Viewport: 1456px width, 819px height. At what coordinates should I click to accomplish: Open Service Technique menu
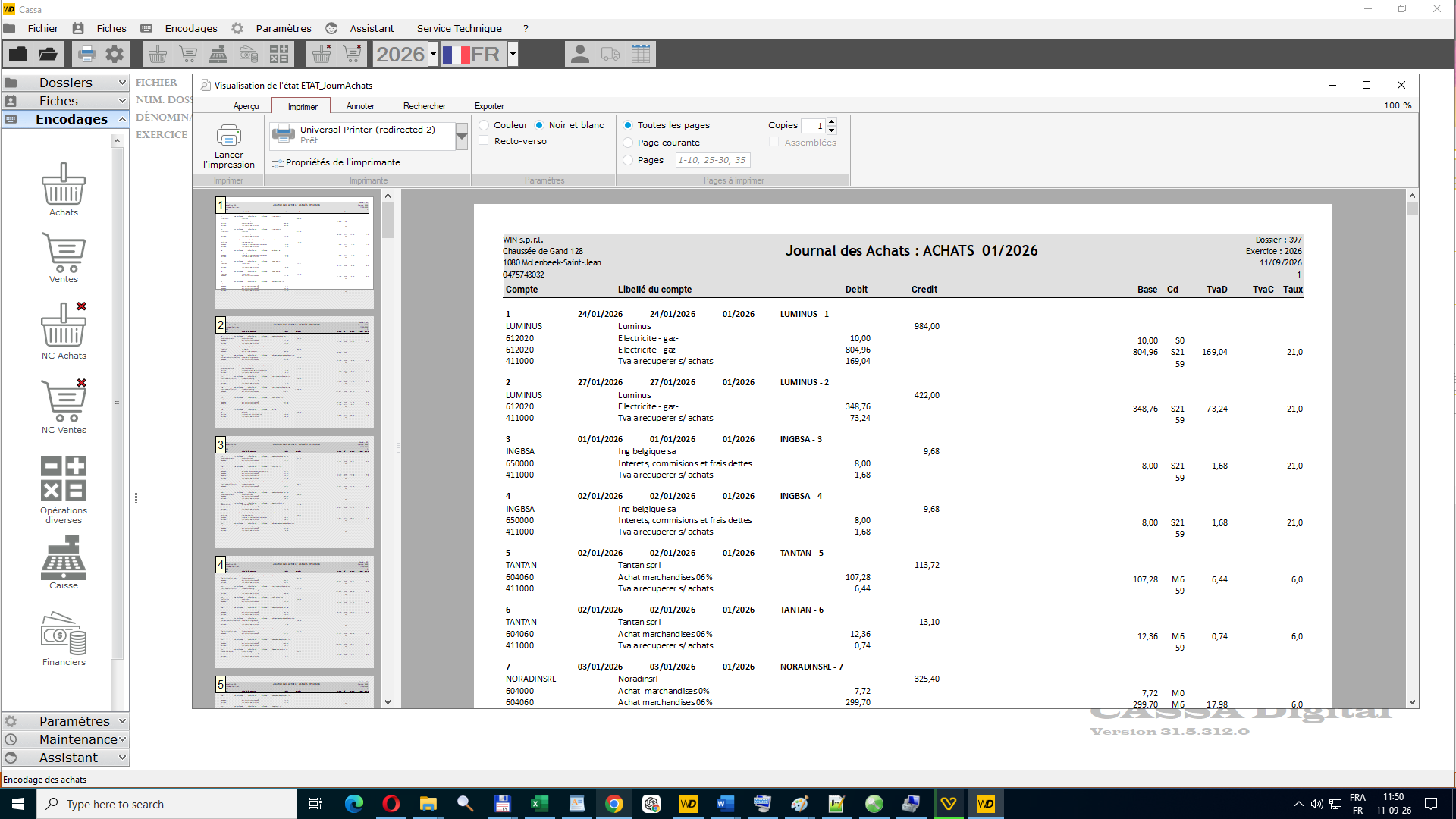tap(459, 28)
